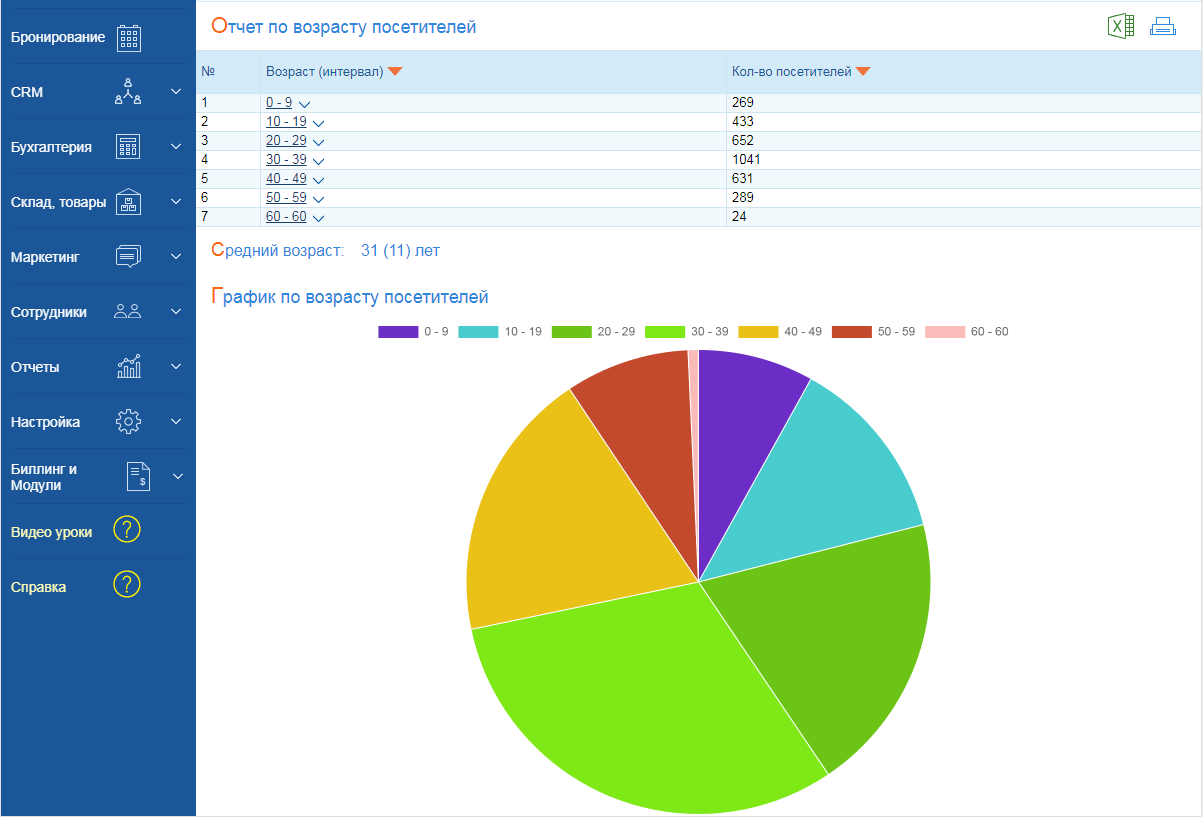Click the printer icon
Image resolution: width=1203 pixels, height=817 pixels.
pos(1162,27)
